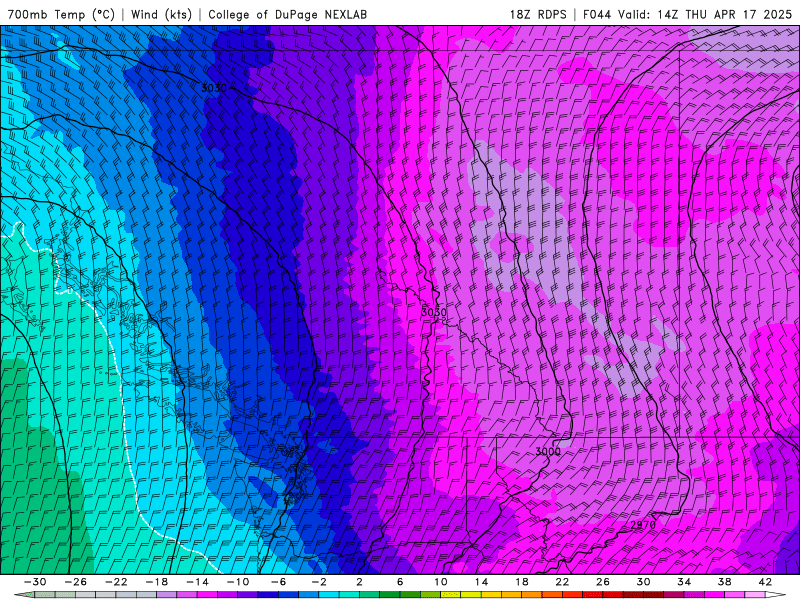Click the 38 value on the temperature scale
This screenshot has width=800, height=600.
click(724, 582)
